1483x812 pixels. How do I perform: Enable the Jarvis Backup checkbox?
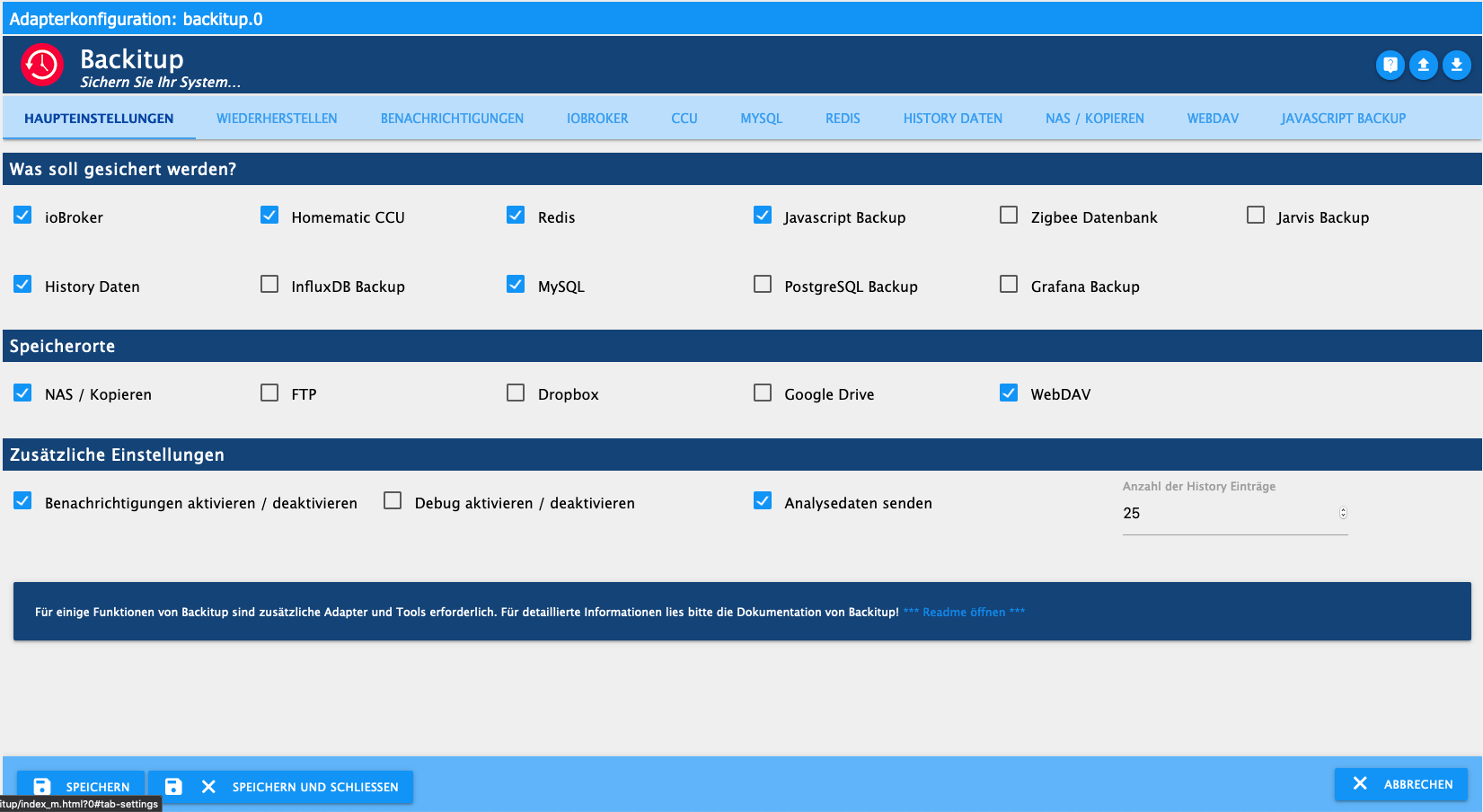click(x=1256, y=216)
